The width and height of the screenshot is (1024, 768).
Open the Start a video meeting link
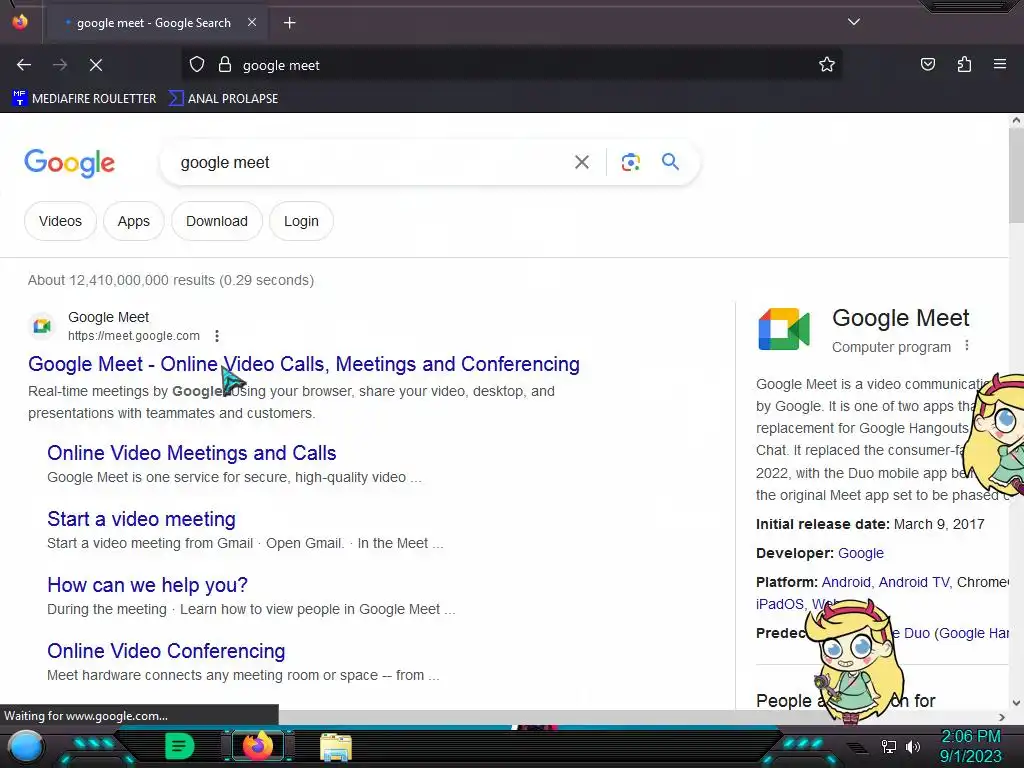(141, 519)
